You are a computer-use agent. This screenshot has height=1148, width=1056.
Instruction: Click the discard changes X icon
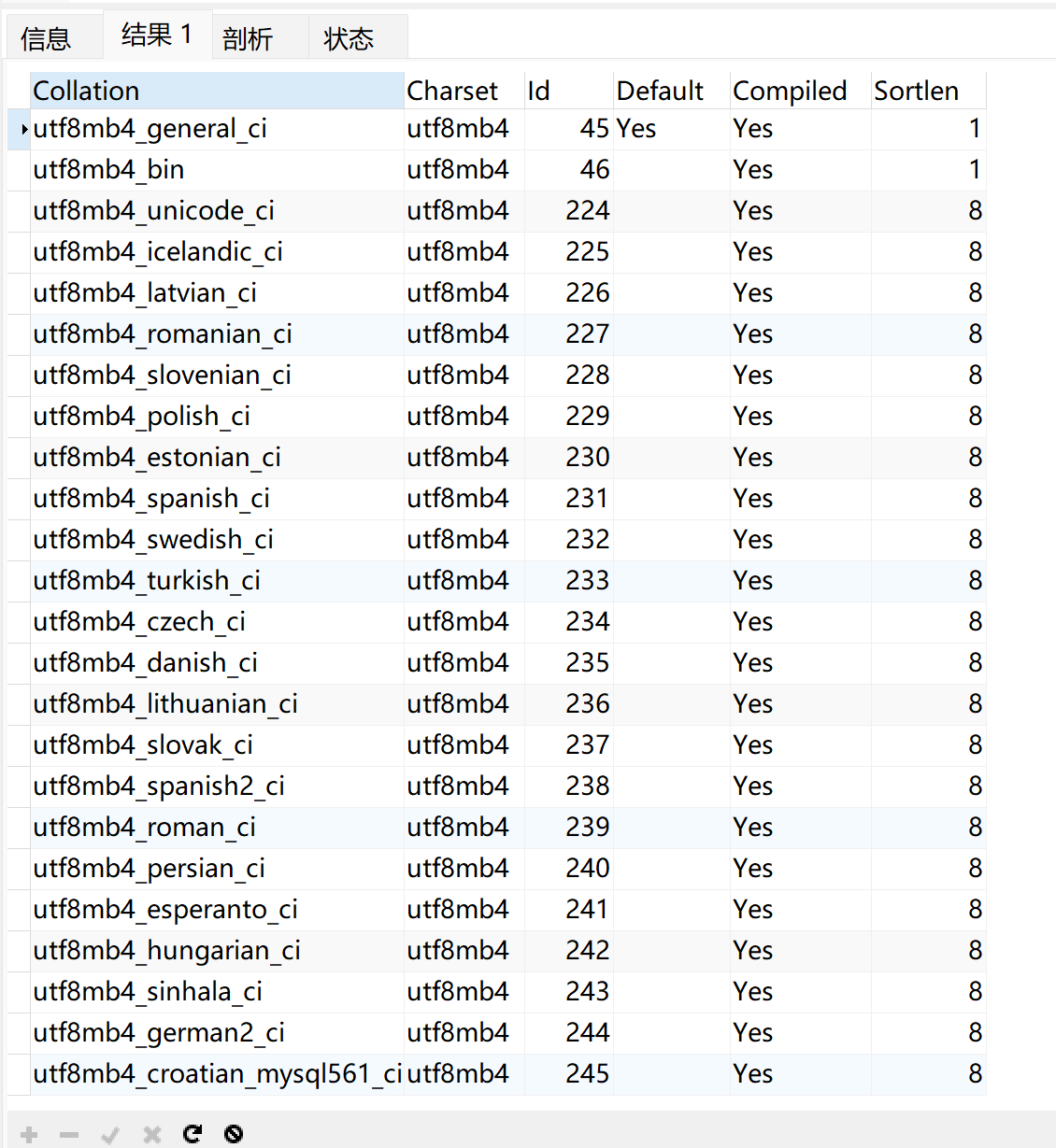pyautogui.click(x=151, y=1135)
